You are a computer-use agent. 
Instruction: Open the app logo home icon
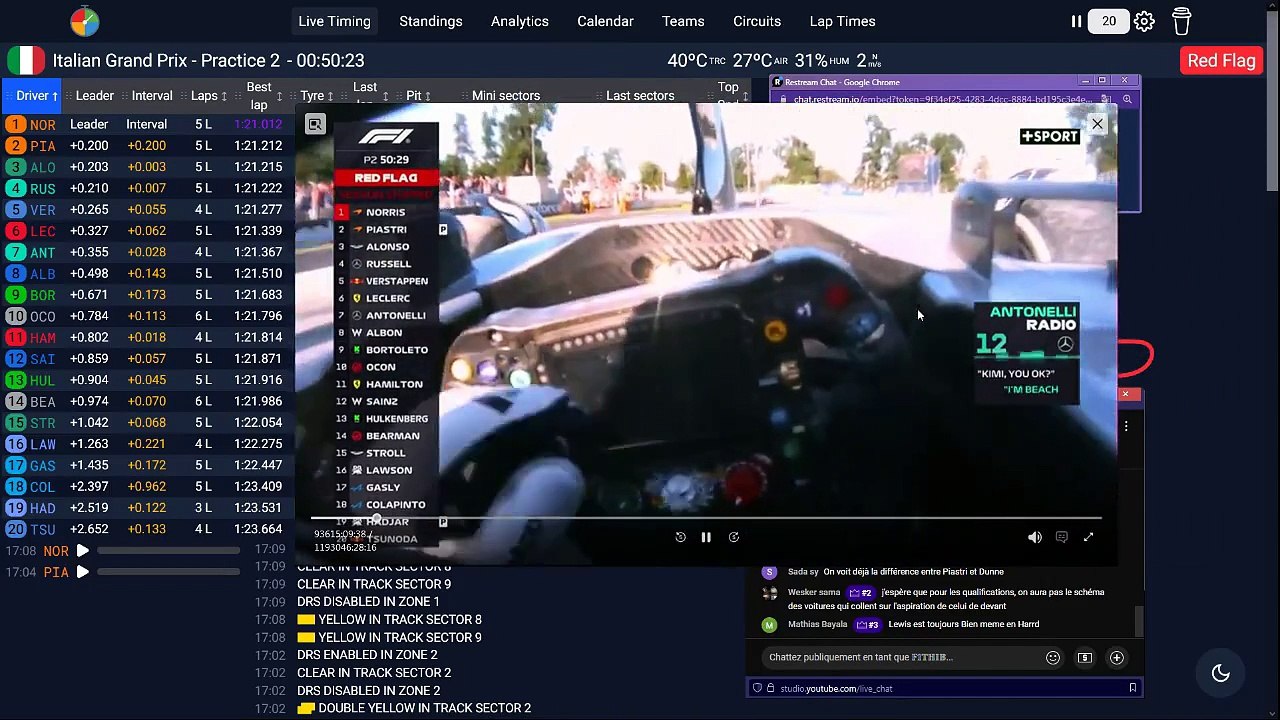[x=85, y=21]
